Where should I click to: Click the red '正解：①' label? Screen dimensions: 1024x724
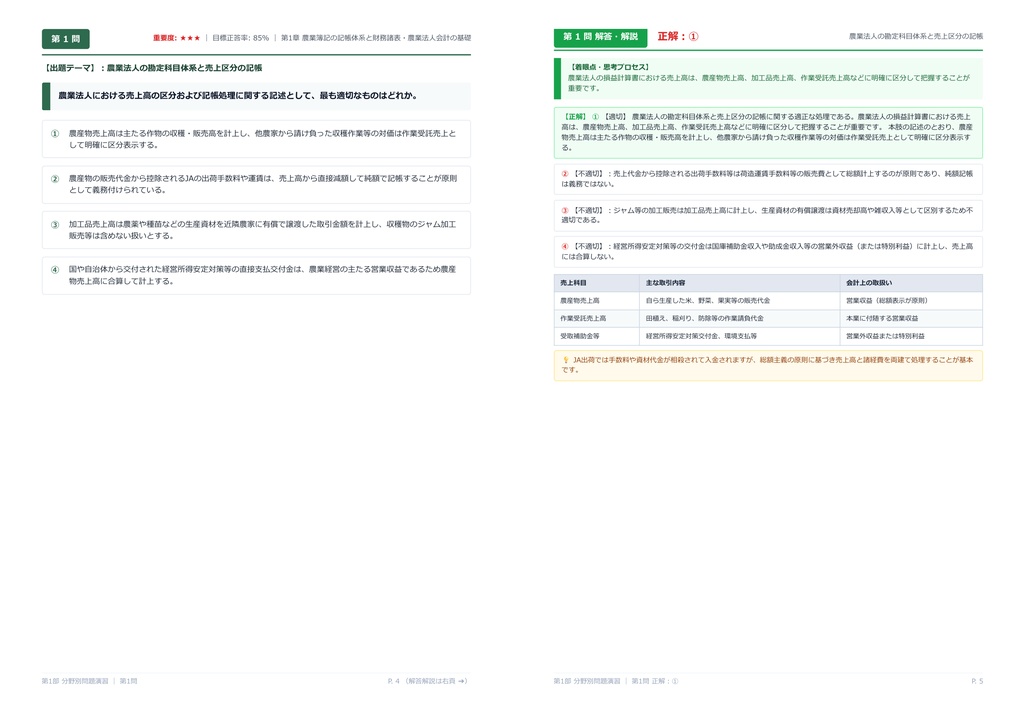point(678,37)
